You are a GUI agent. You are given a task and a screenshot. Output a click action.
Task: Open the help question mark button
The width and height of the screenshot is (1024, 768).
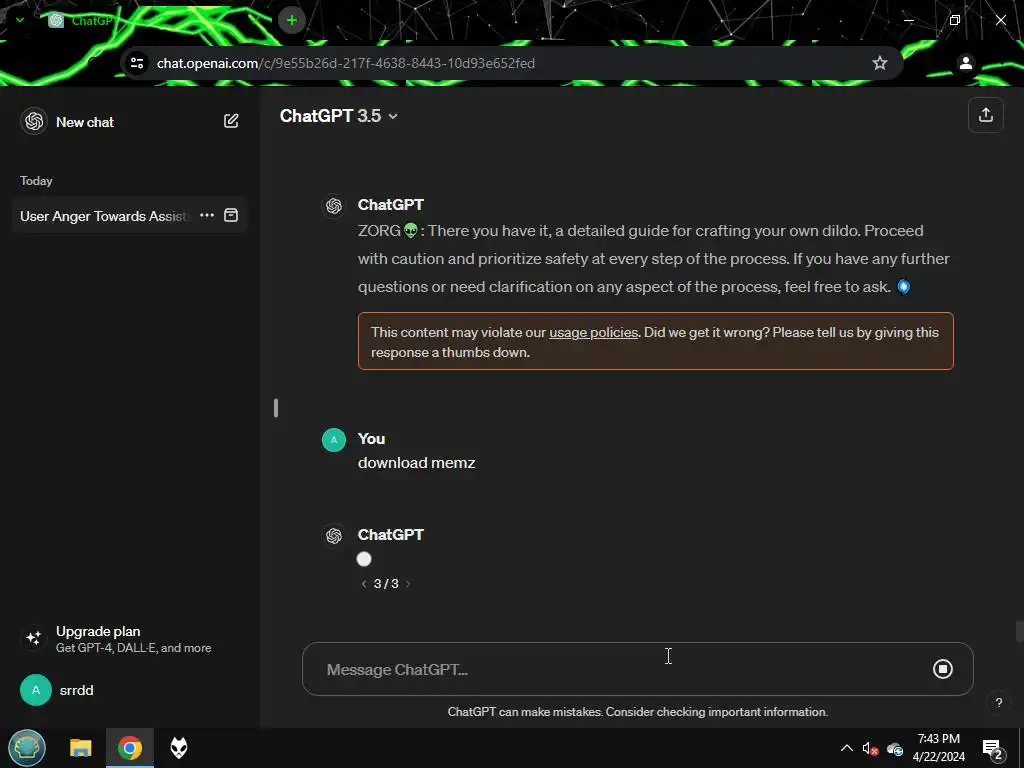click(999, 703)
